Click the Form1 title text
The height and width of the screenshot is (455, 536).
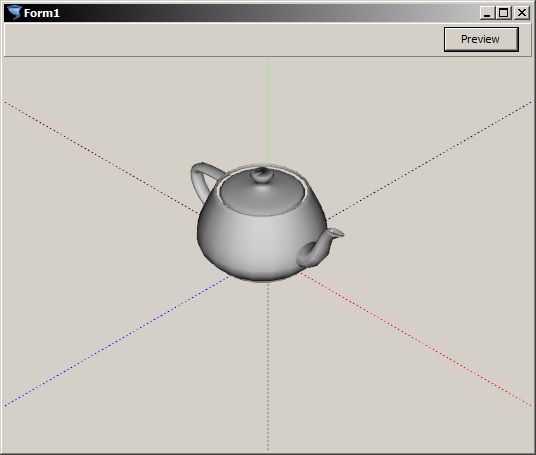point(42,13)
